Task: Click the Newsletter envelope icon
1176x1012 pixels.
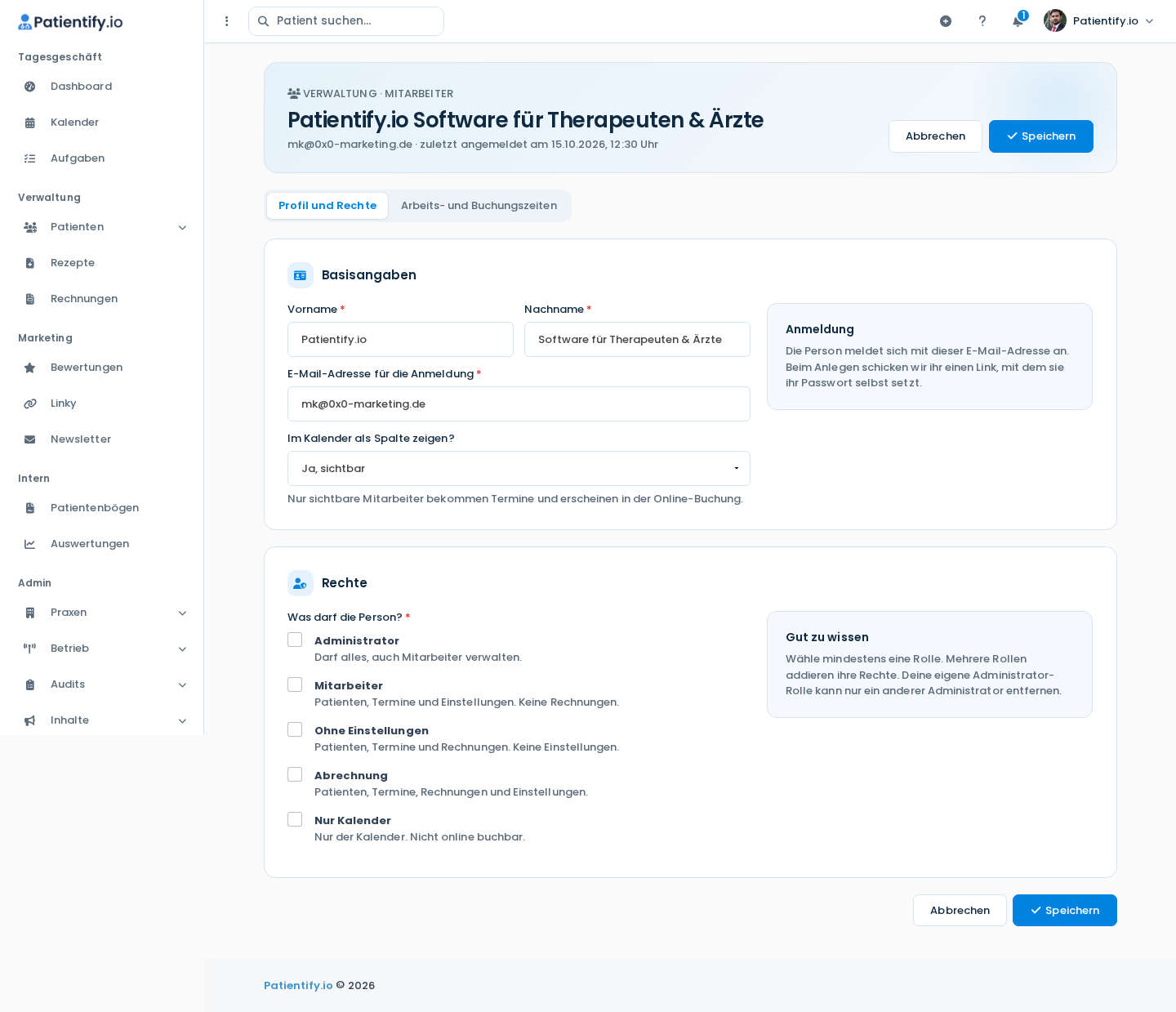Action: [30, 439]
